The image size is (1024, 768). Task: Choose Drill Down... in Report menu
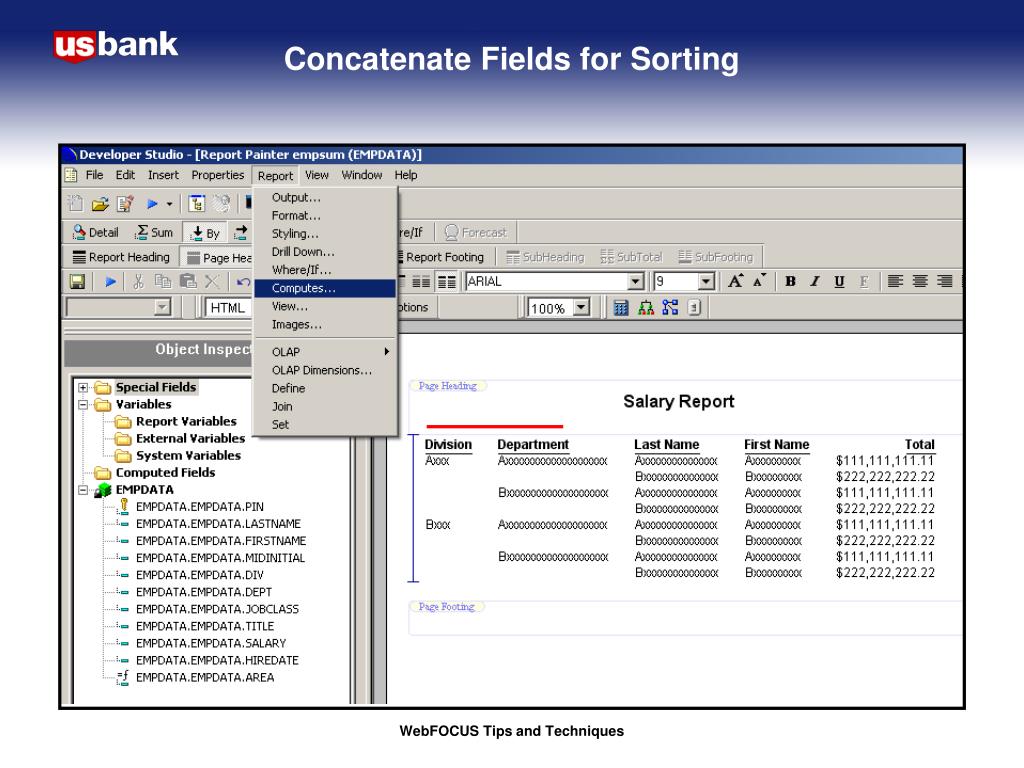pyautogui.click(x=325, y=251)
